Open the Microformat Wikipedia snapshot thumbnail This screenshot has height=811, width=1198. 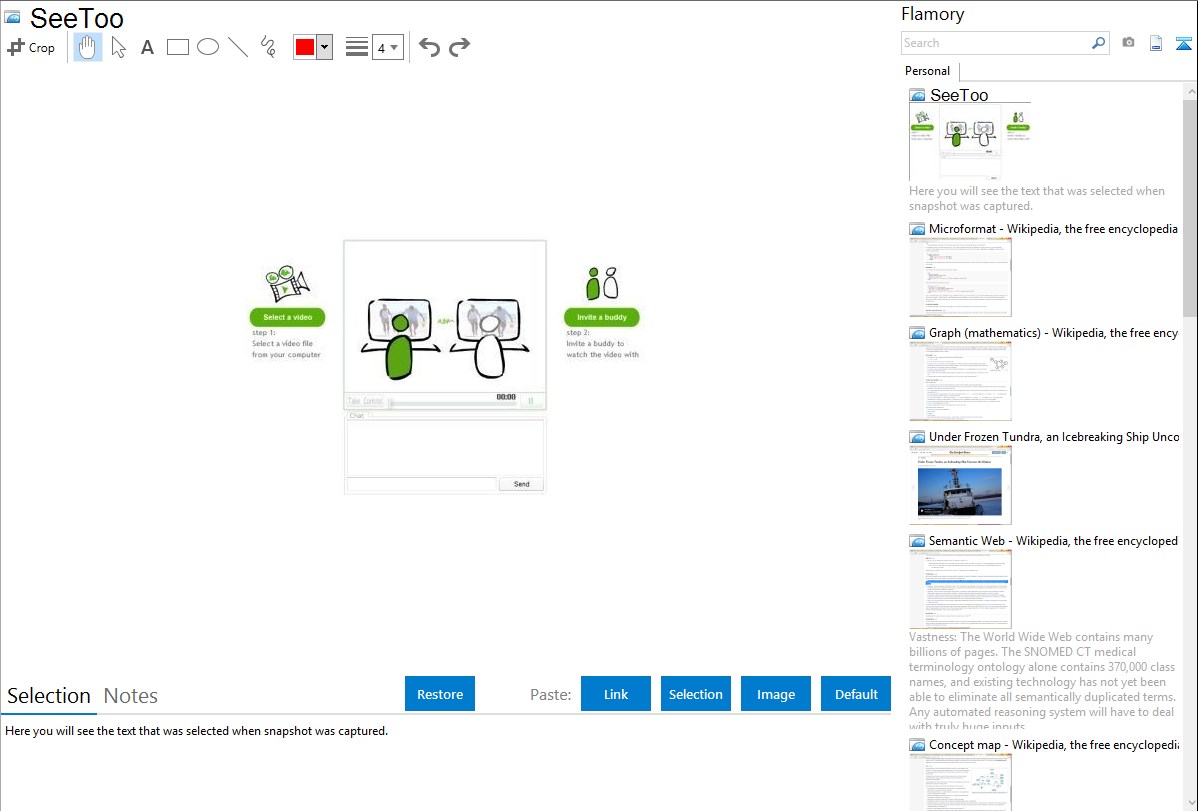click(x=960, y=277)
